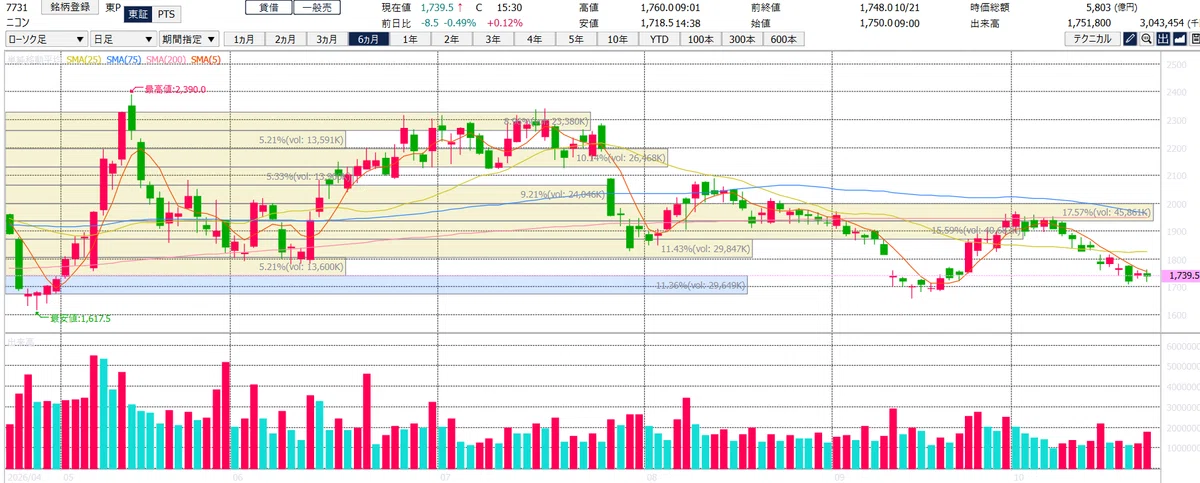
Task: Click the 17.57%(vol: 45,861K) profile label
Action: click(1107, 213)
